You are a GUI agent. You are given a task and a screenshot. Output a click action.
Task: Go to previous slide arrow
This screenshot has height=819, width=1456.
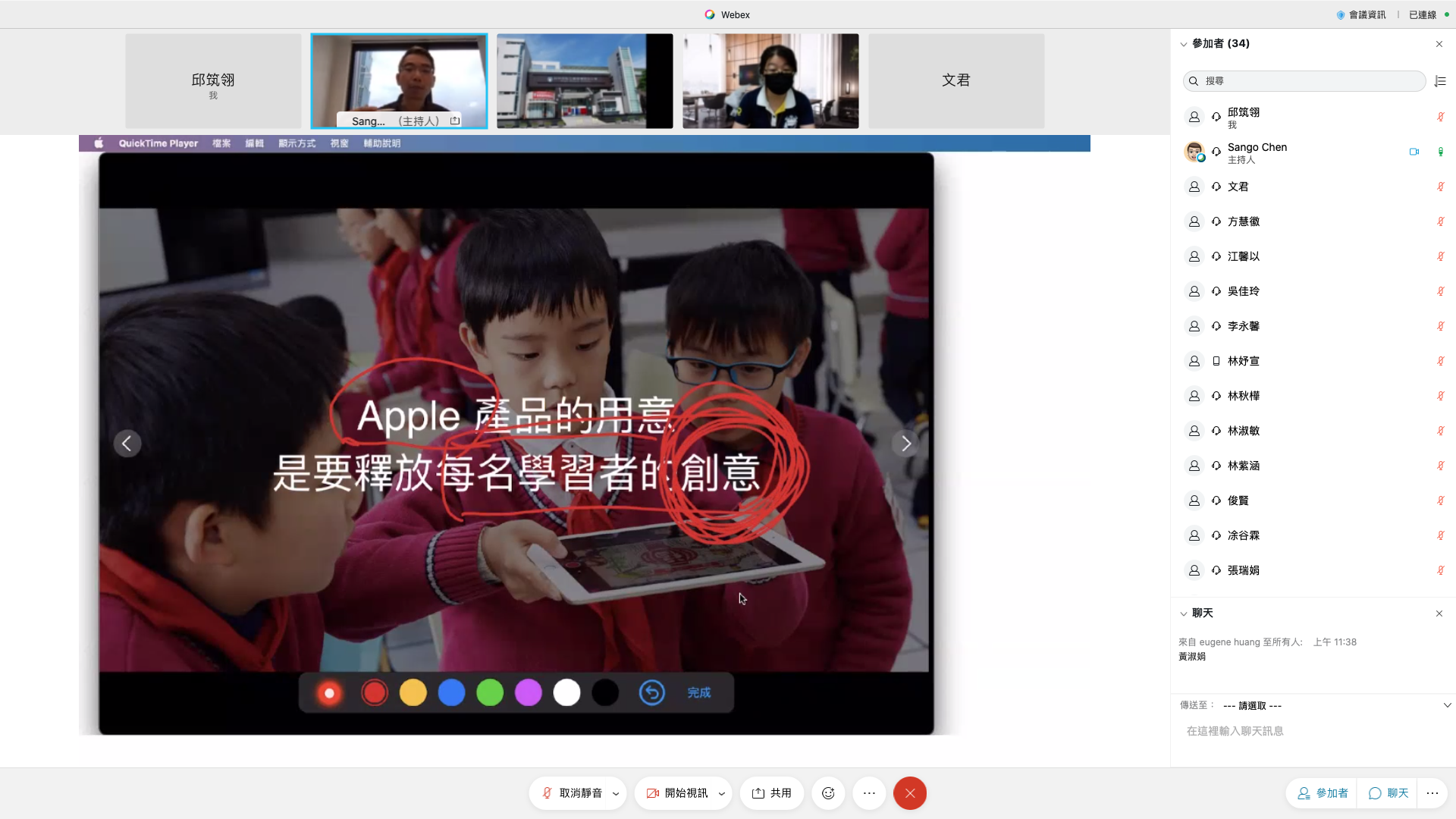coord(127,444)
